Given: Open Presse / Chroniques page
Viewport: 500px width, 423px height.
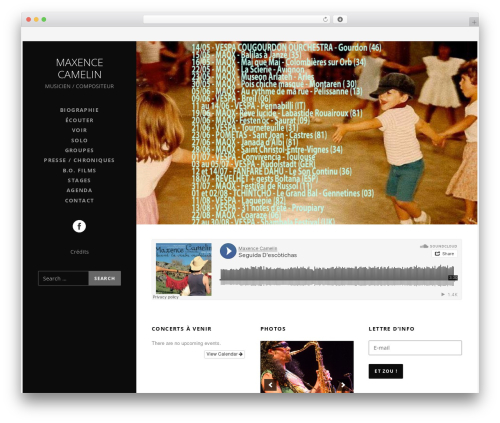Looking at the screenshot, I should pos(79,160).
